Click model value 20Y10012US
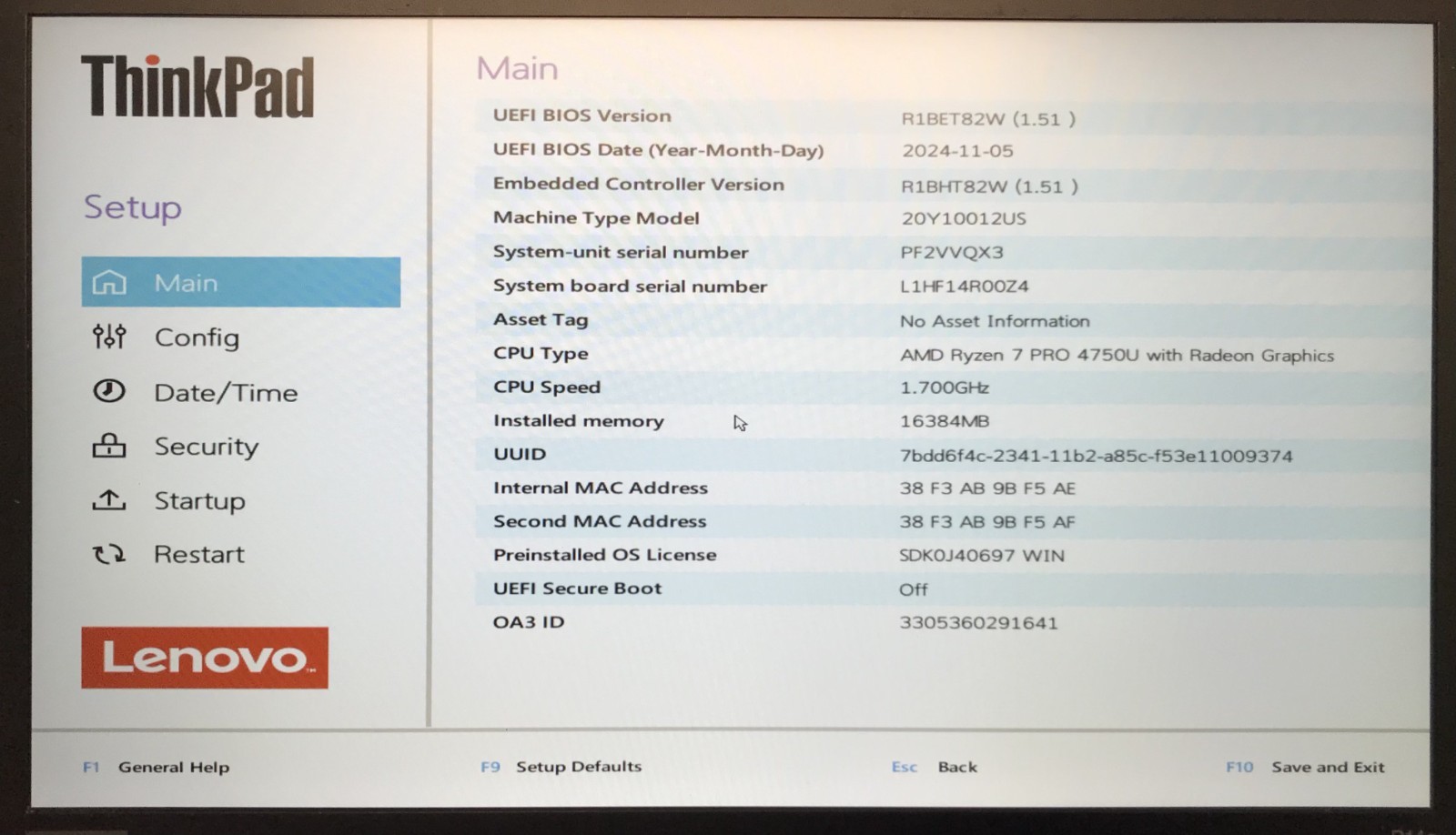This screenshot has height=835, width=1456. pos(963,218)
